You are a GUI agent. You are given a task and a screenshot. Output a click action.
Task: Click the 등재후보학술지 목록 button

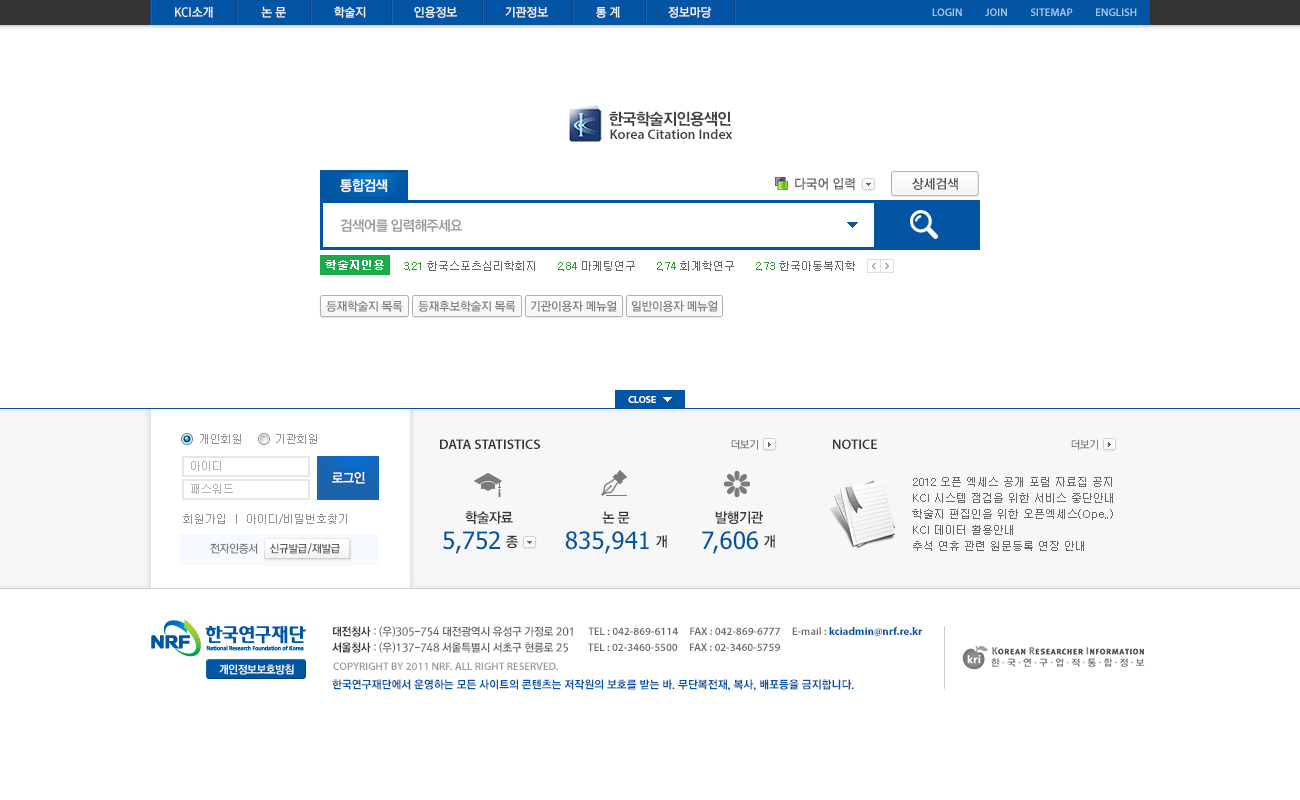click(x=467, y=306)
